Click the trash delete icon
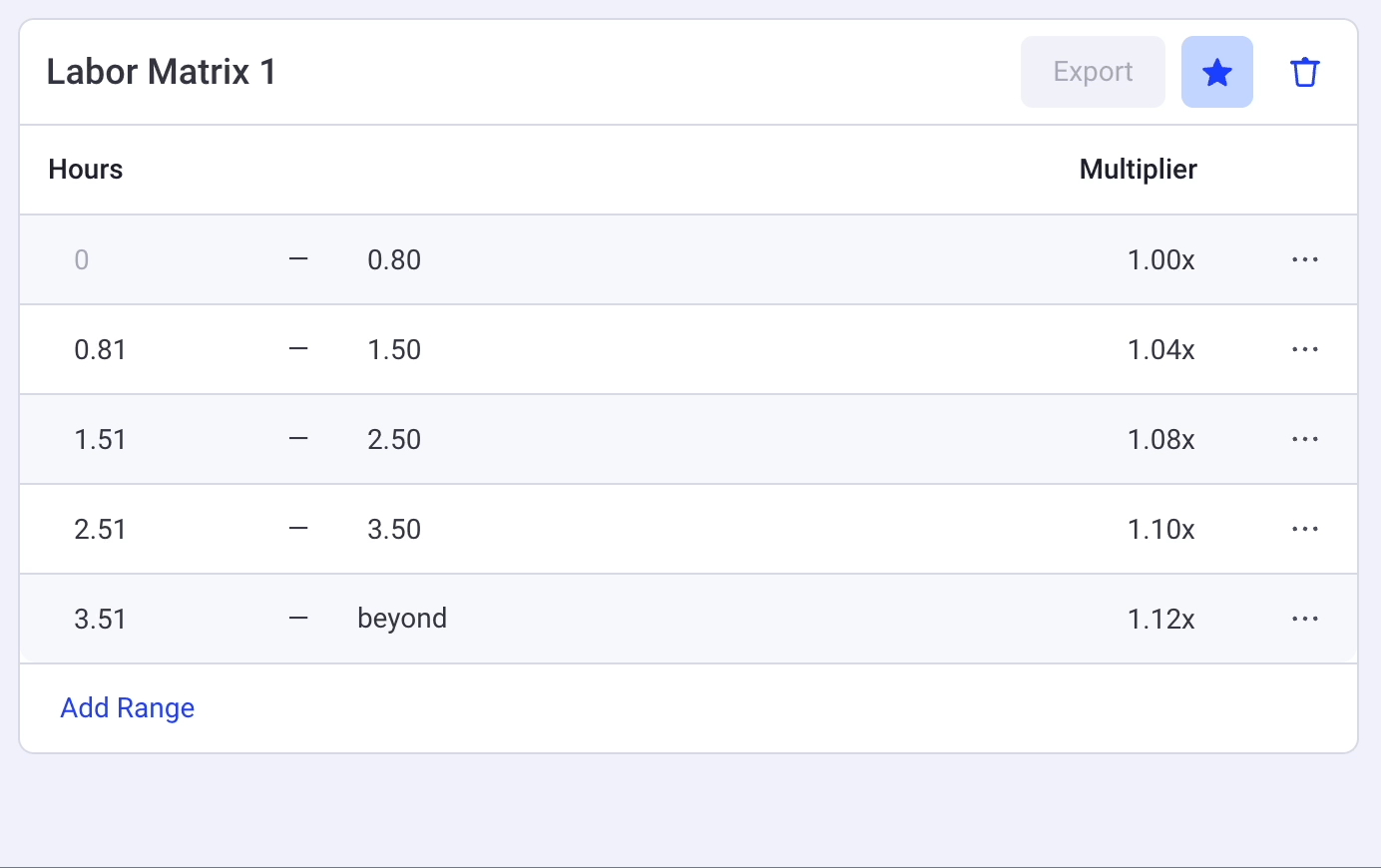This screenshot has height=868, width=1381. point(1305,71)
